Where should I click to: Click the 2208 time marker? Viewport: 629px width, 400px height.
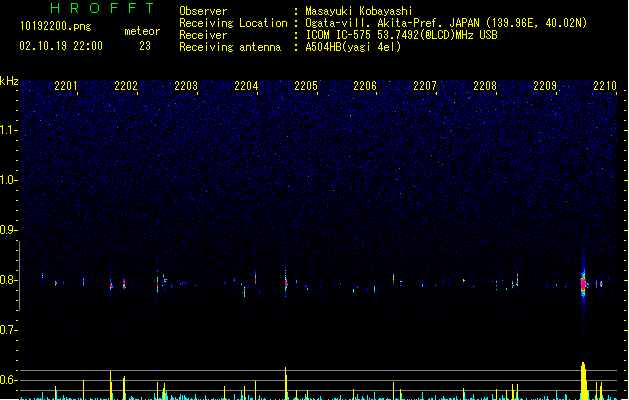coord(485,86)
